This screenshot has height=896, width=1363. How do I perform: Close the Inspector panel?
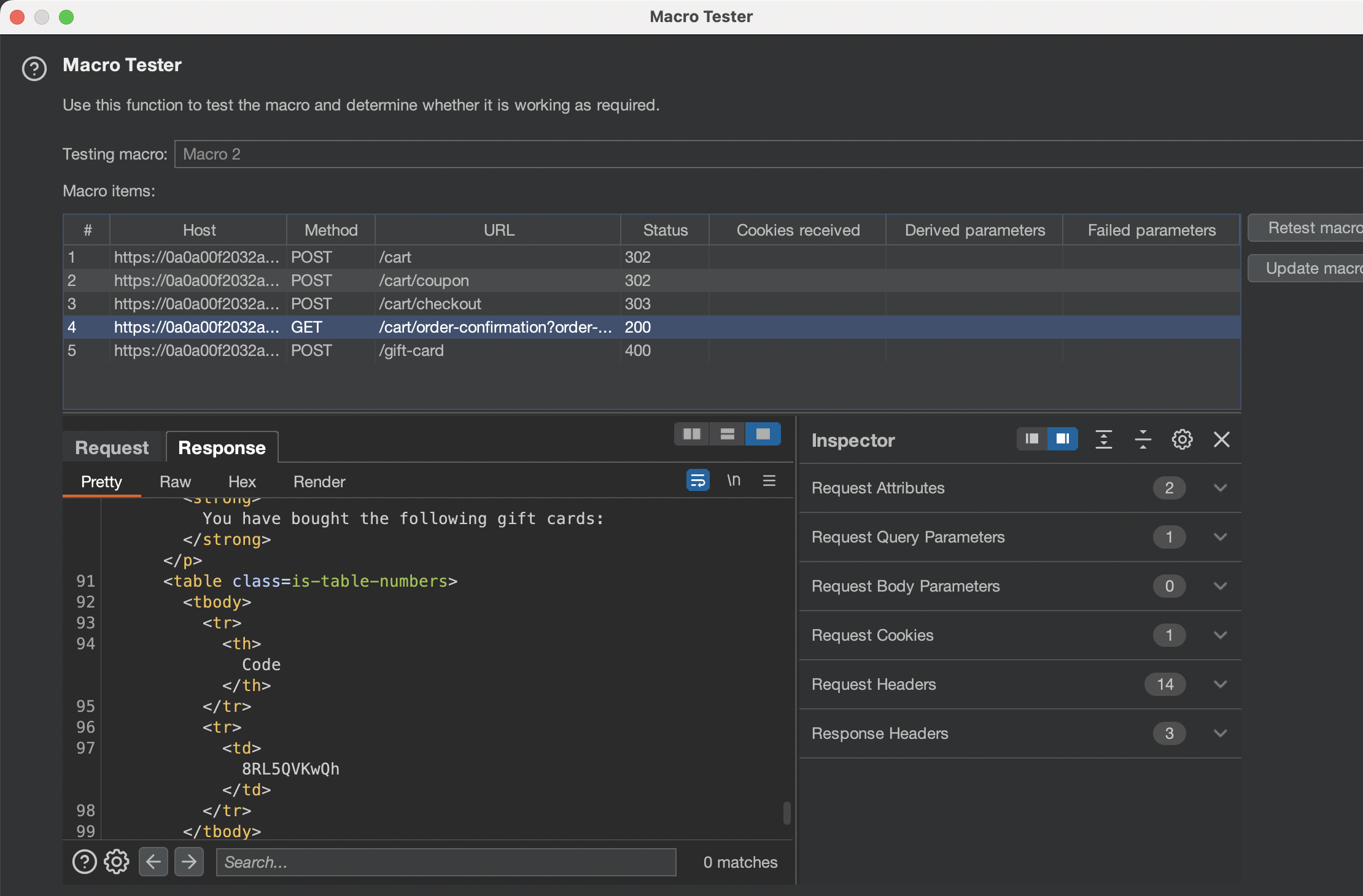click(x=1222, y=439)
